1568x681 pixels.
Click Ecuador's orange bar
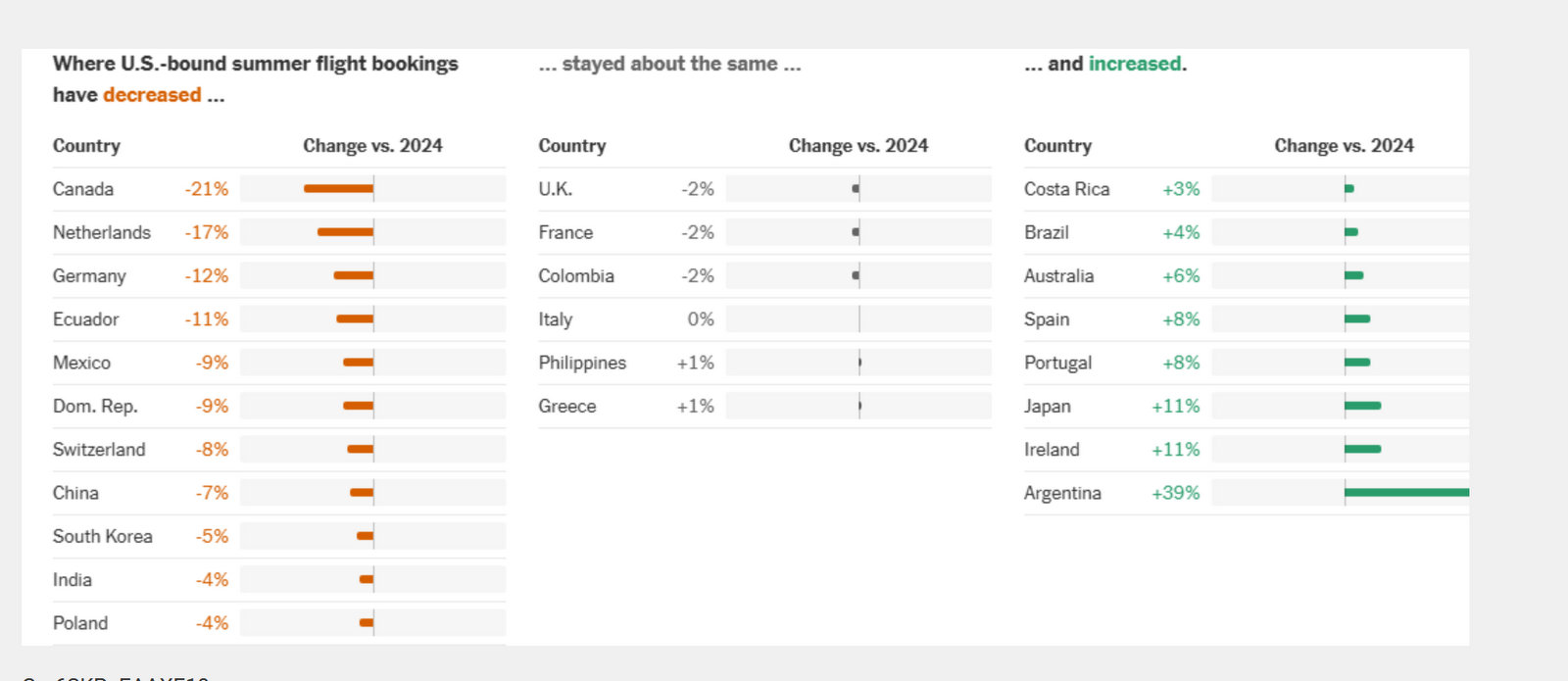355,318
